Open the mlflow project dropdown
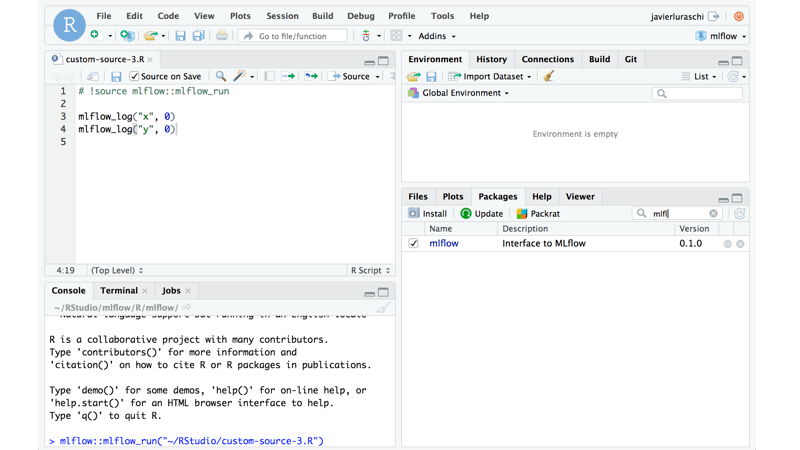This screenshot has height=450, width=800. coord(722,36)
